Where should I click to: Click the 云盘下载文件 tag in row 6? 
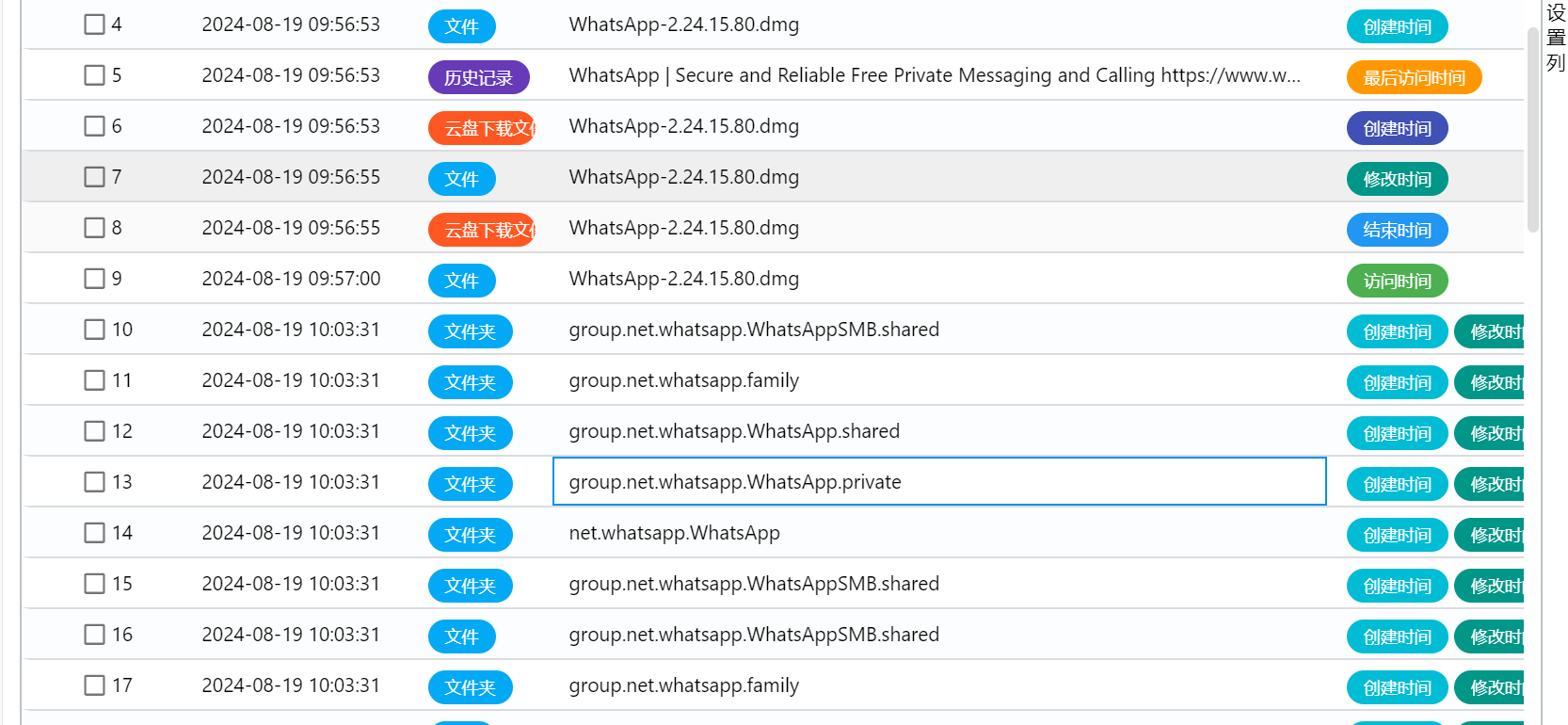(x=482, y=128)
